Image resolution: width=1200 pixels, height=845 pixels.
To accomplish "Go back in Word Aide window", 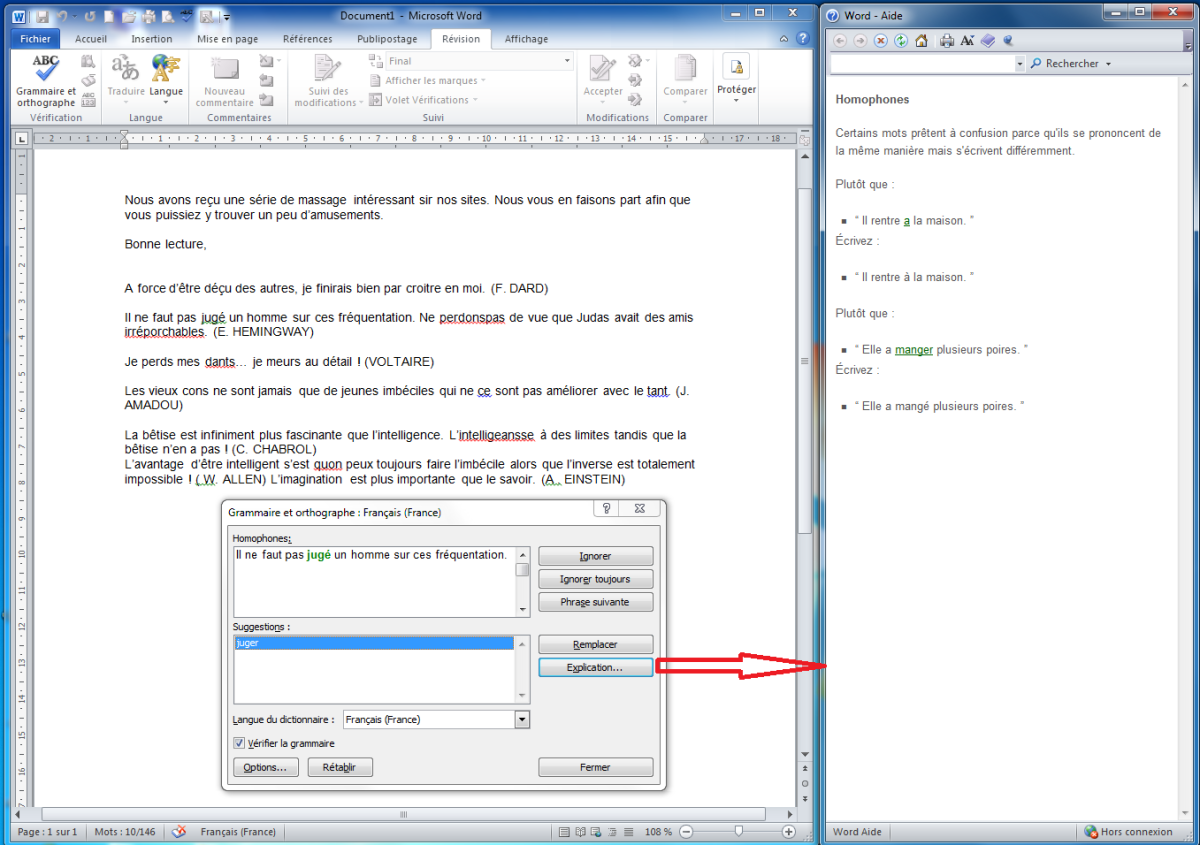I will 840,41.
